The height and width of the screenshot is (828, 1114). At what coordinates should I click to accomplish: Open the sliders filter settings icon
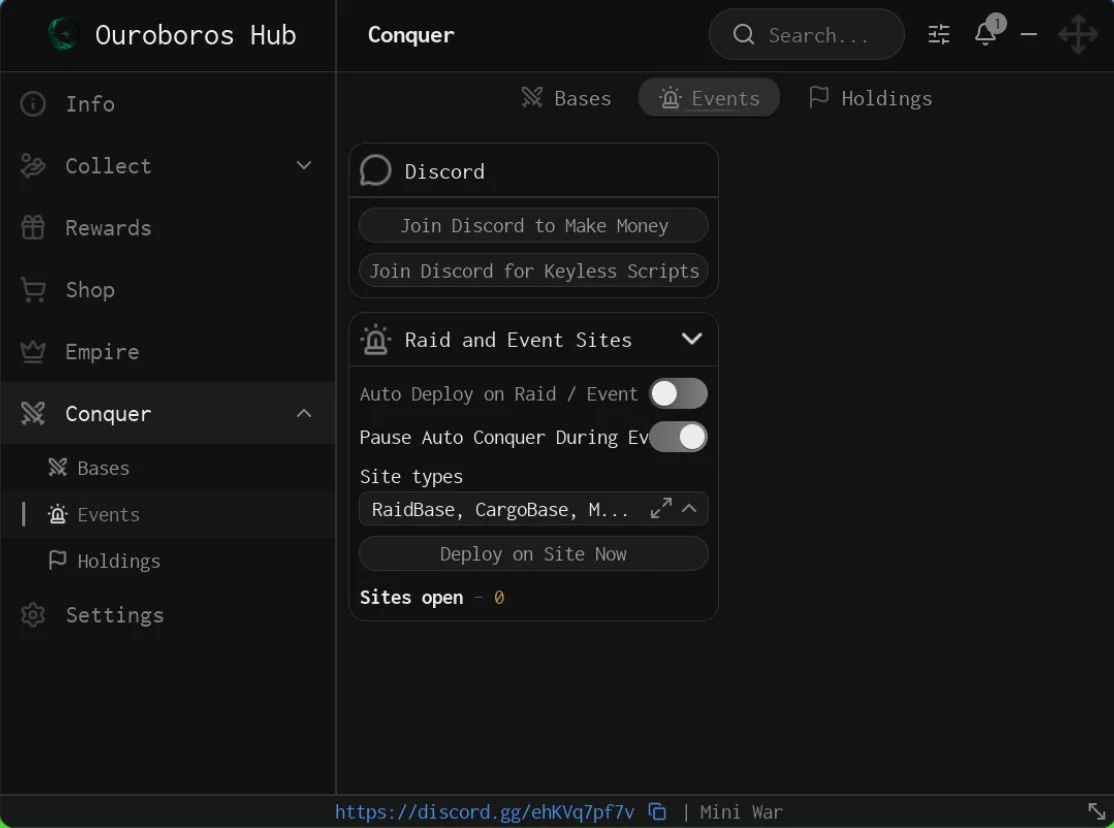(939, 34)
